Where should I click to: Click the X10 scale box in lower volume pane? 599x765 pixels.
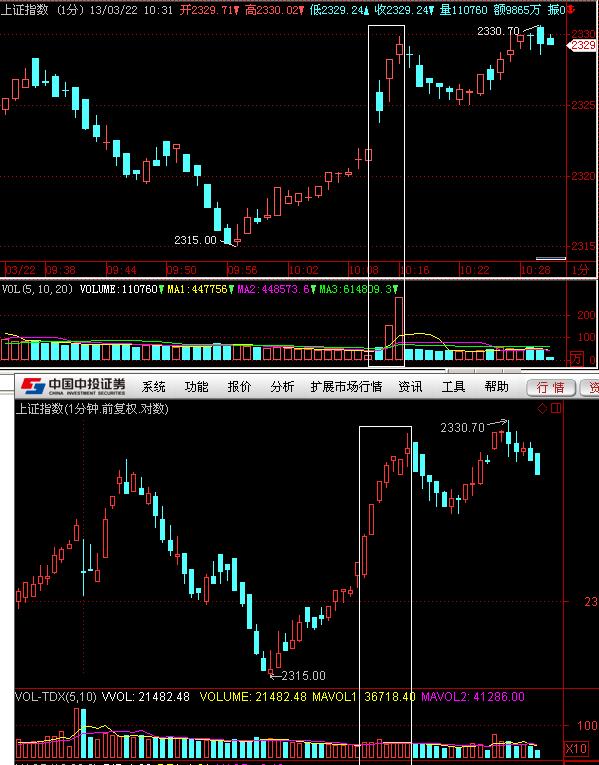[x=576, y=748]
